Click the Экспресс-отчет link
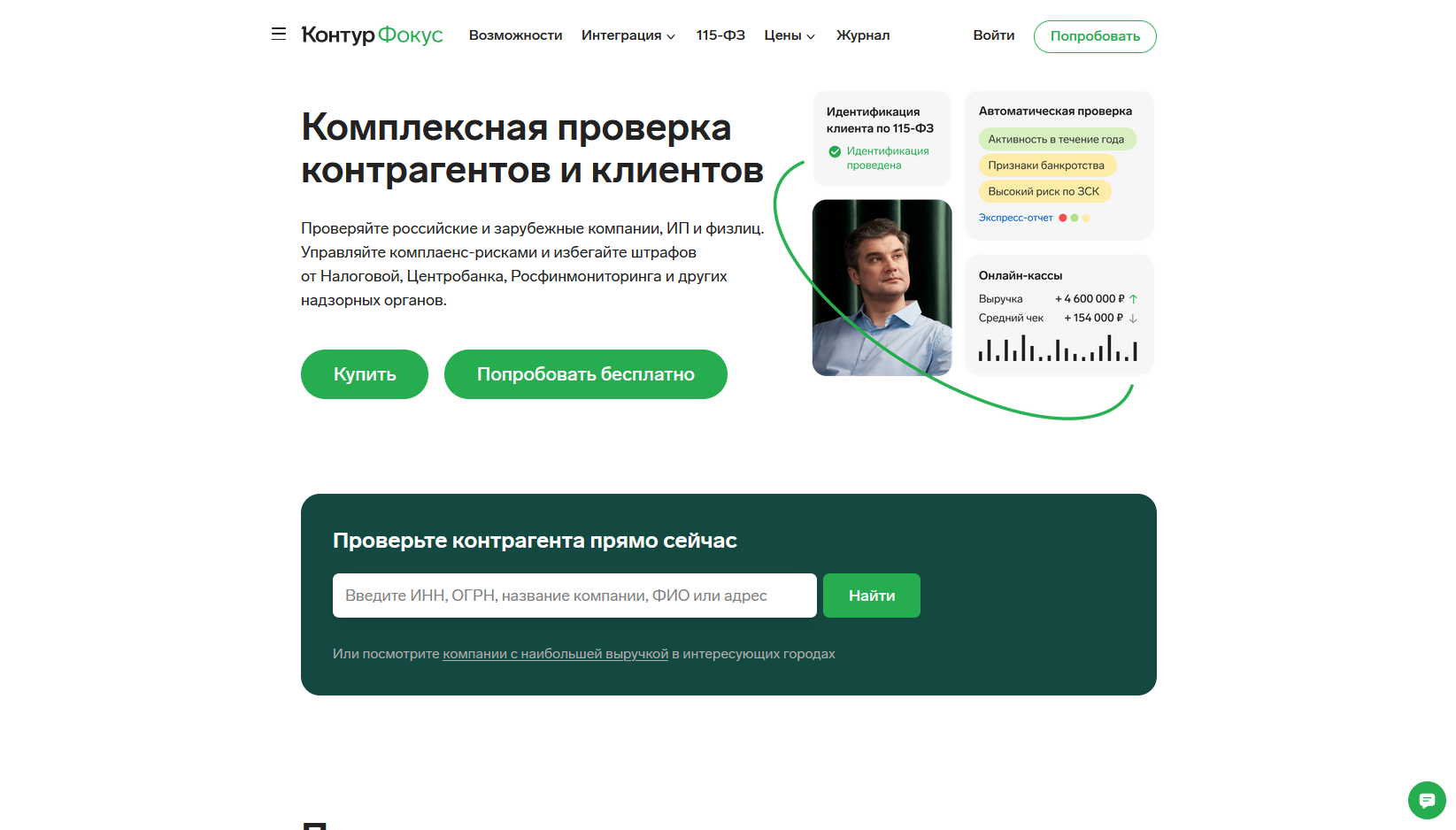1456x830 pixels. (x=1016, y=218)
